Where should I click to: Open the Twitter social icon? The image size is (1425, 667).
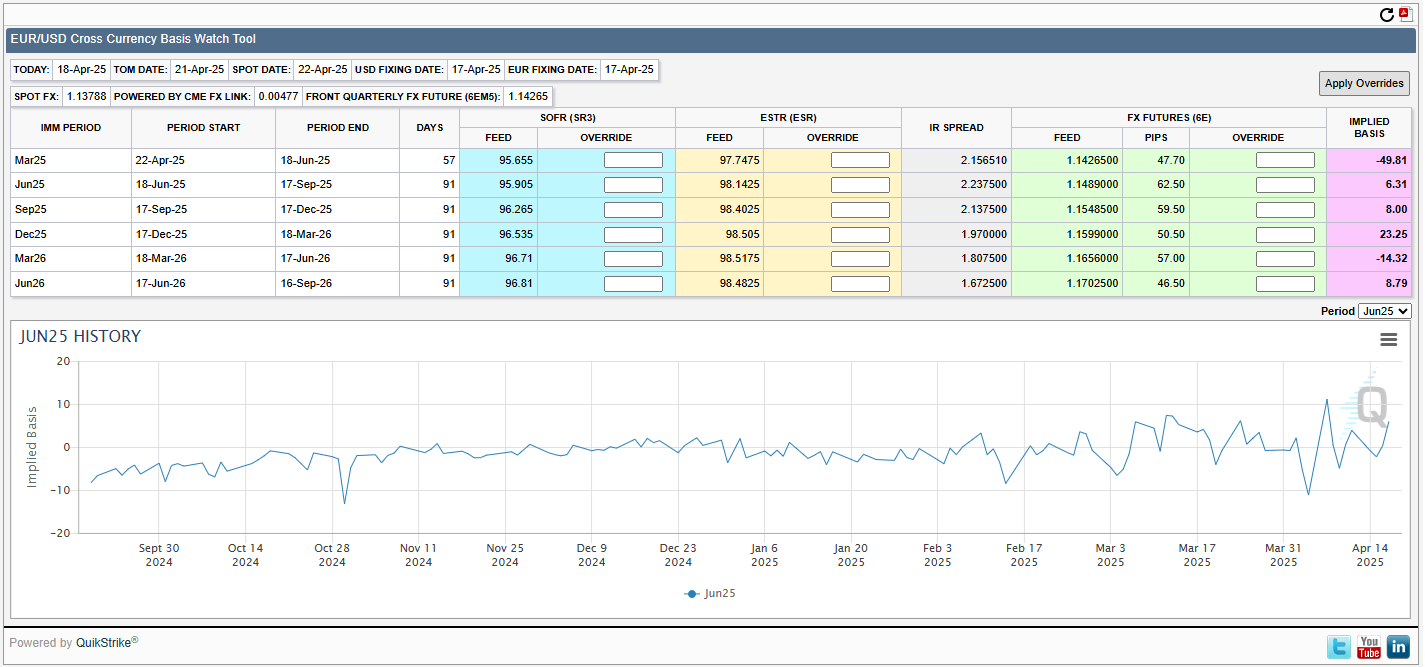[x=1339, y=647]
